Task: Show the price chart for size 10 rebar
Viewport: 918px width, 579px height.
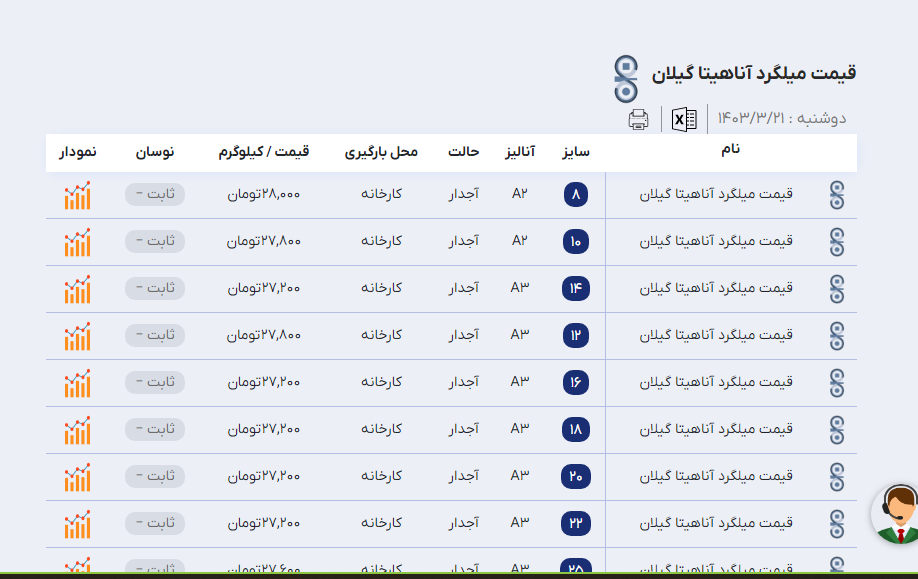Action: coord(77,242)
